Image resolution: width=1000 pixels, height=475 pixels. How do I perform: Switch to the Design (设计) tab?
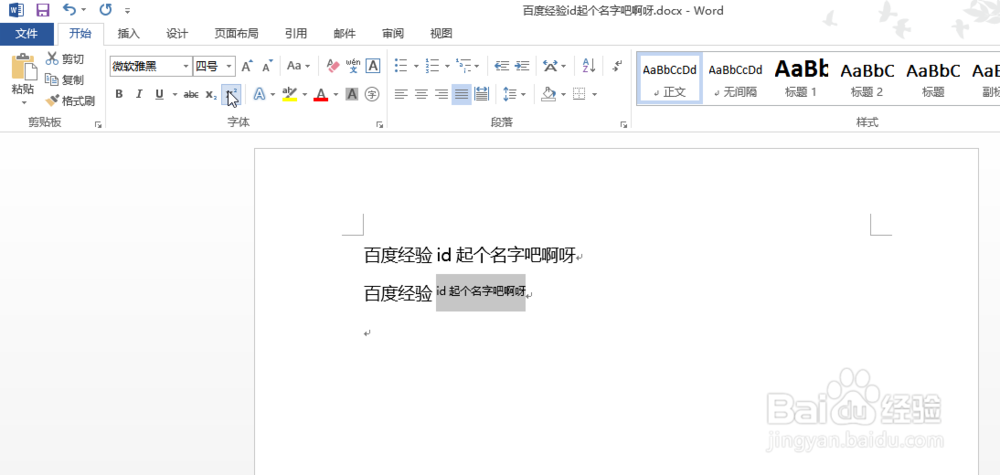pyautogui.click(x=177, y=34)
